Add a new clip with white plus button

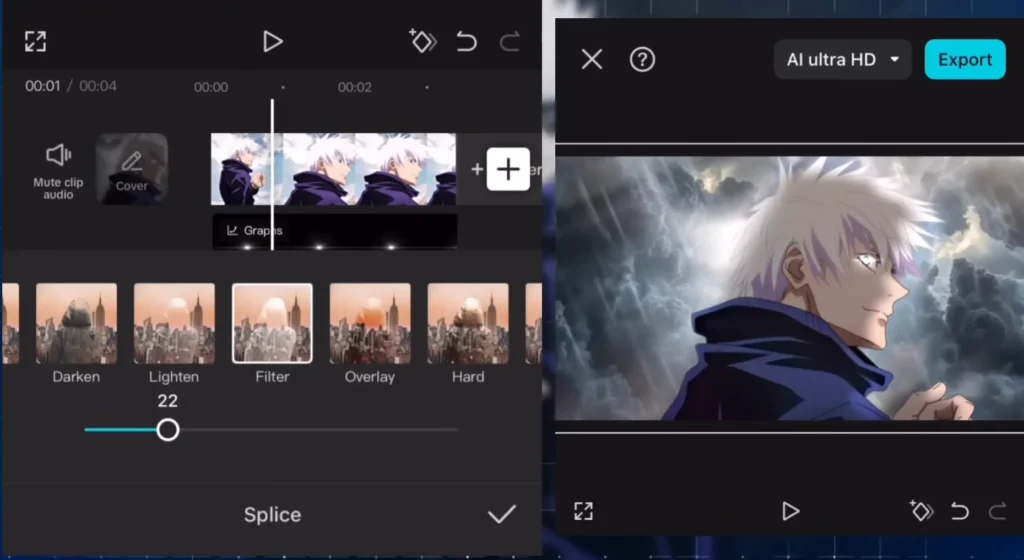508,170
